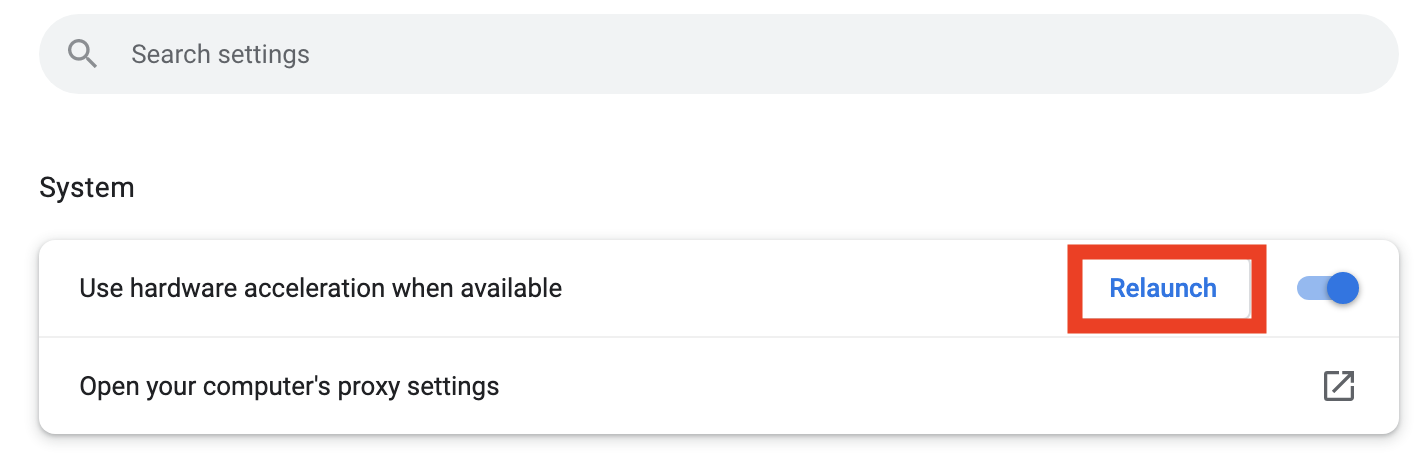The width and height of the screenshot is (1426, 468).
Task: Select the 'Search settings' placeholder text
Action: point(220,54)
